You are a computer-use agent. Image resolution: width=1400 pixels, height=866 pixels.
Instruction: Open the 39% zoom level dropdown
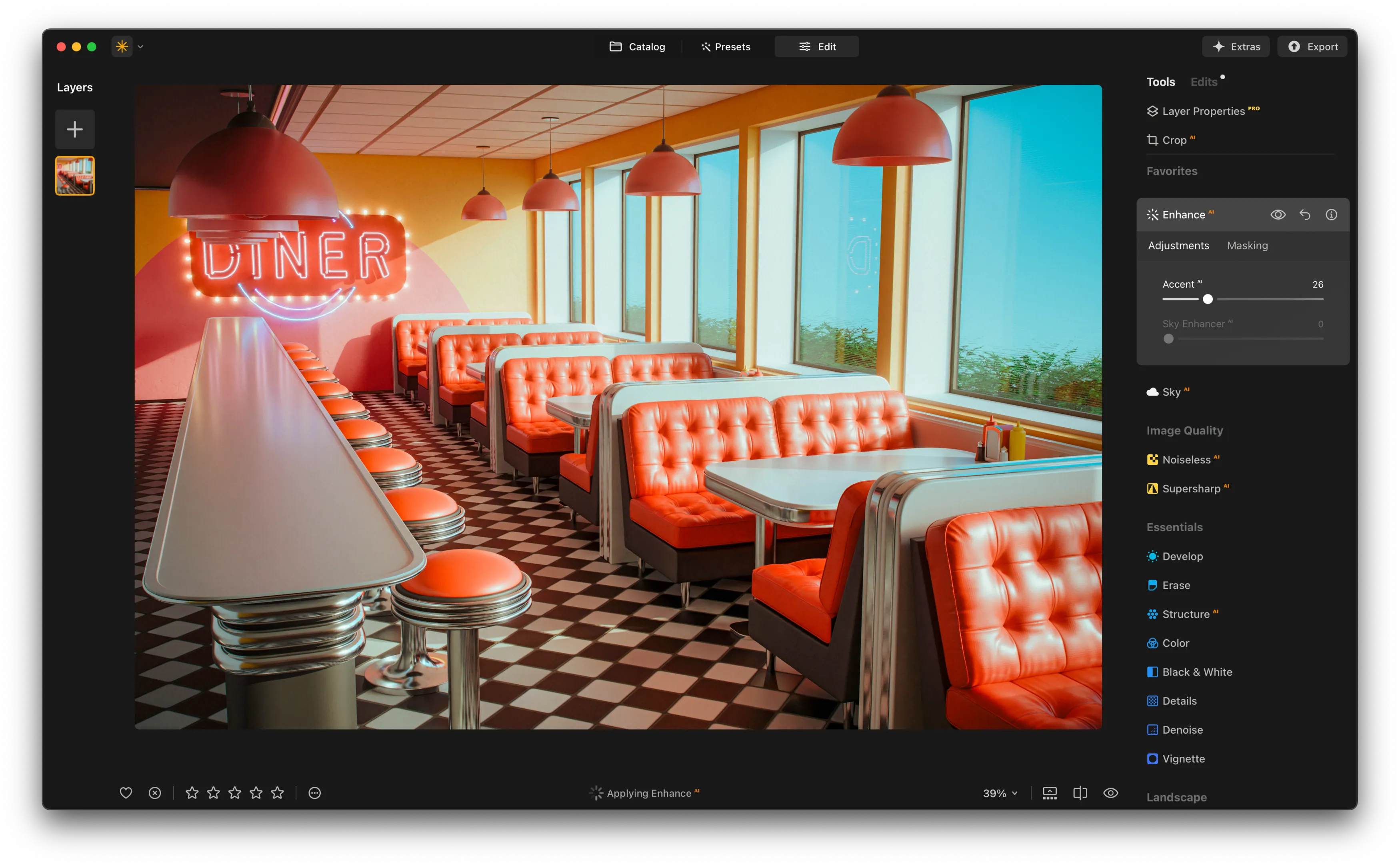1000,793
